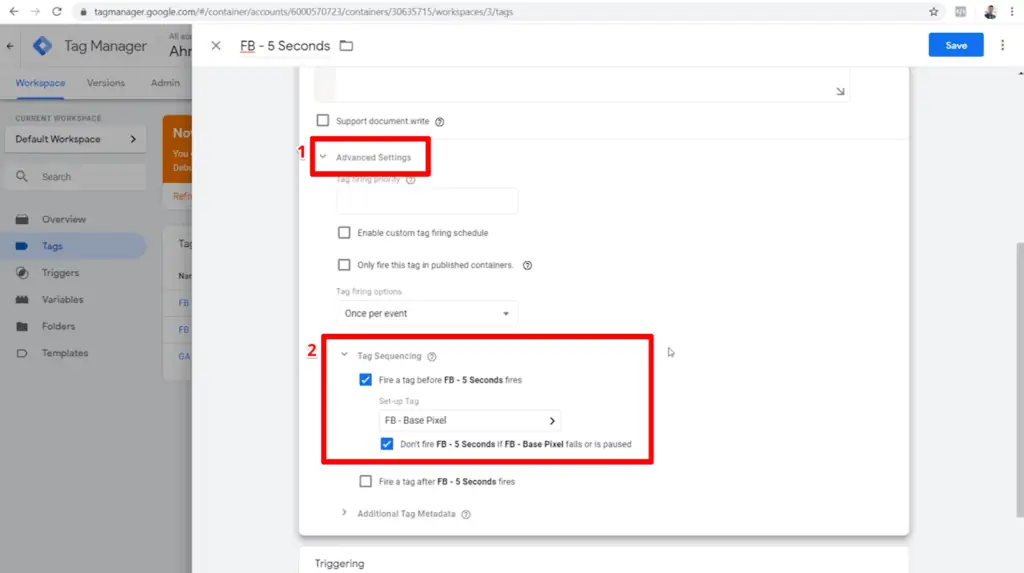Click the search magnifier icon in sidebar
The height and width of the screenshot is (573, 1024).
pos(22,176)
